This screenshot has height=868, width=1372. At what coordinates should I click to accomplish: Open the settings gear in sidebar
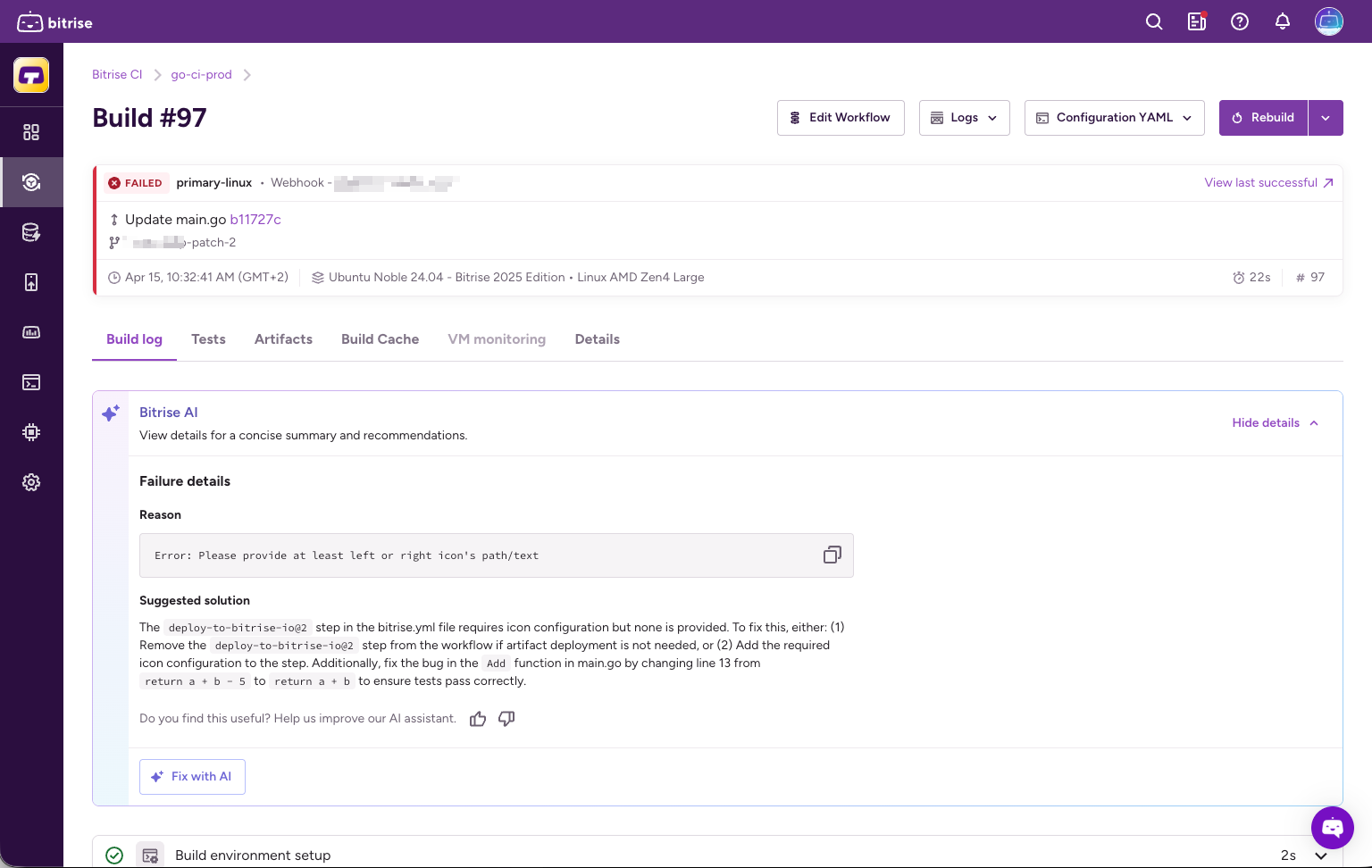31,482
